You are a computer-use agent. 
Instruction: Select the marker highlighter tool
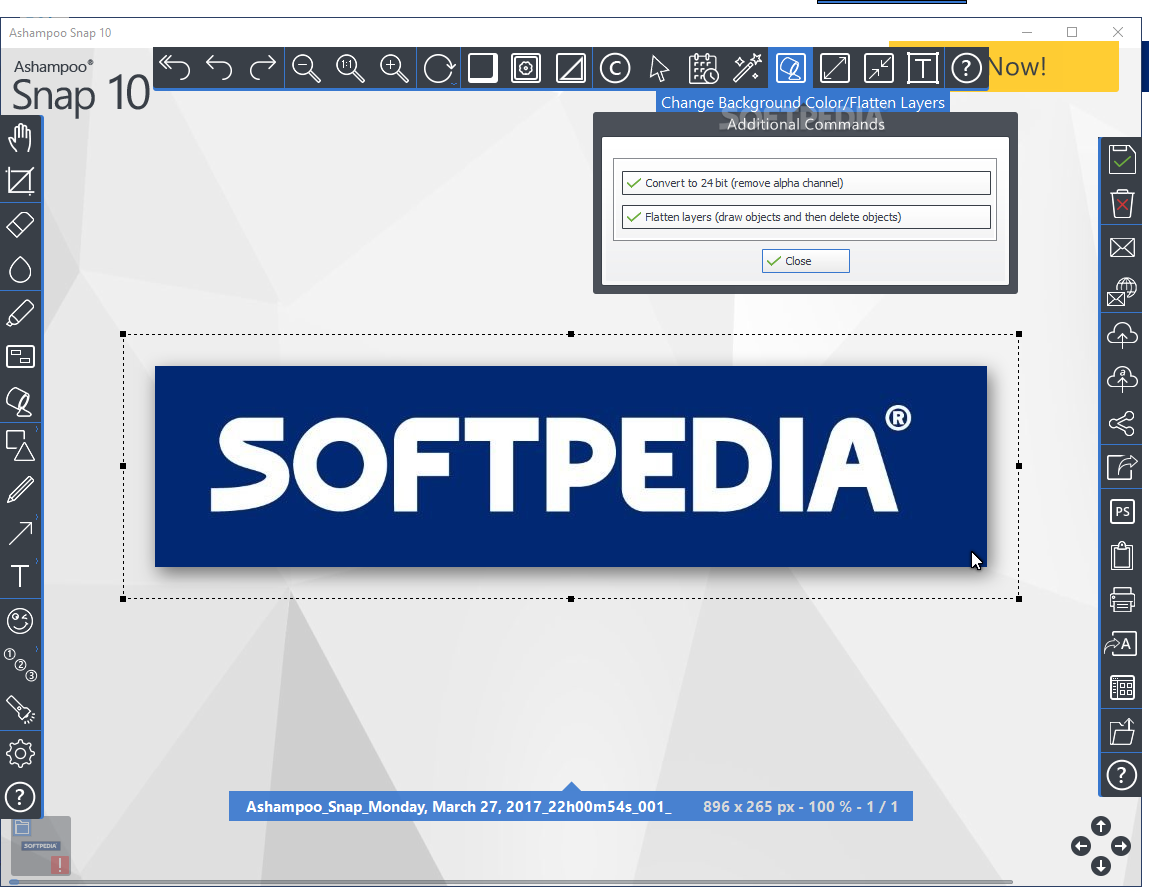20,313
